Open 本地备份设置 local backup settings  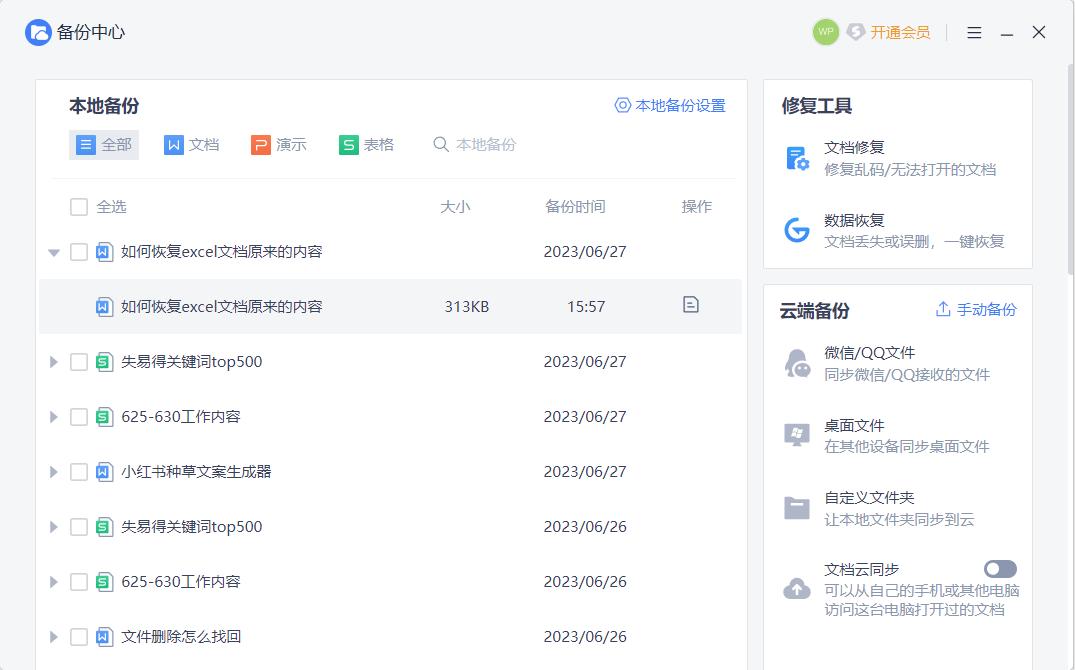coord(668,104)
